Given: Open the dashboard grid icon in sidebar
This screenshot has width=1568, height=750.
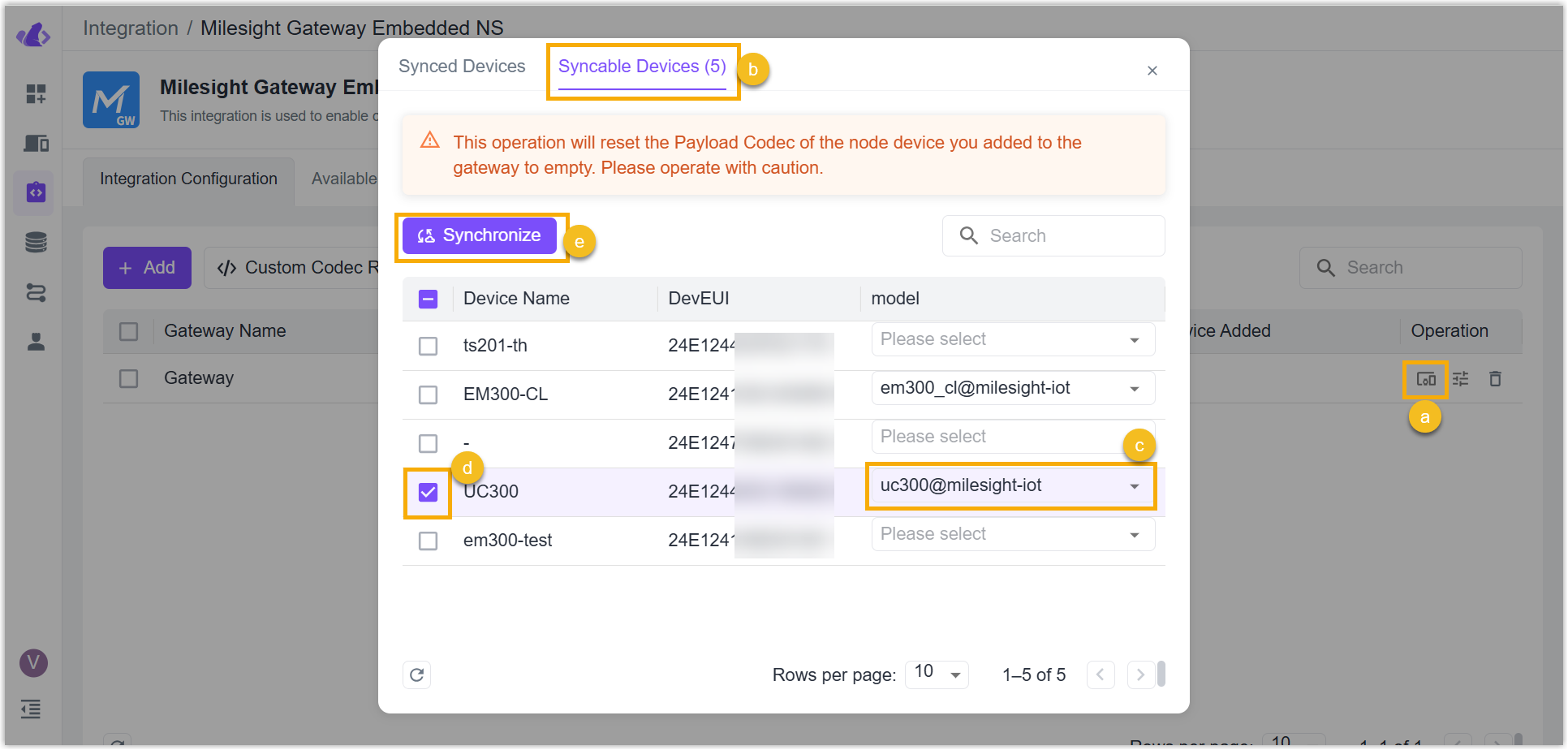Looking at the screenshot, I should point(36,94).
